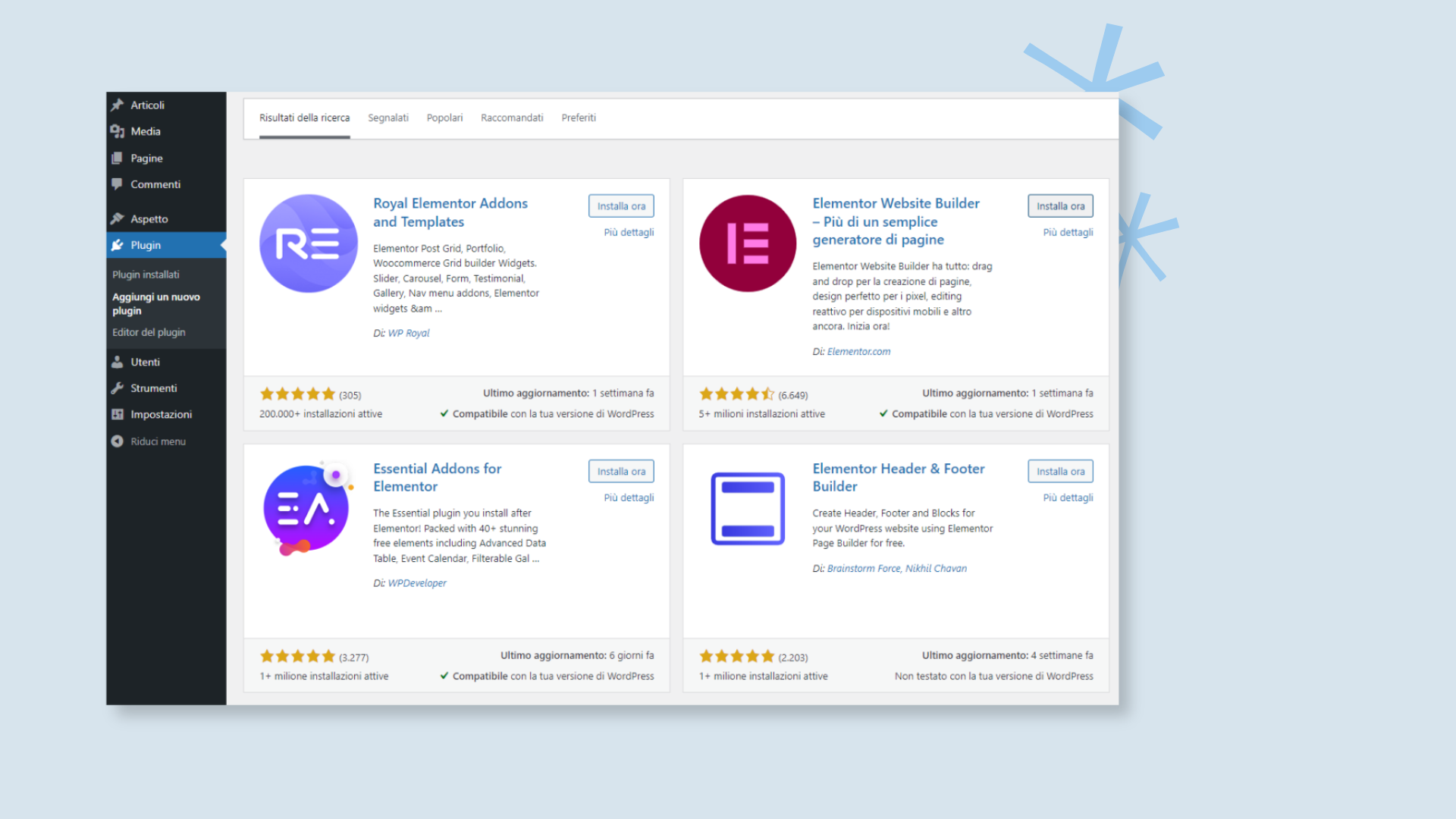Switch to the Segnalati tab
1456x819 pixels.
[x=388, y=118]
